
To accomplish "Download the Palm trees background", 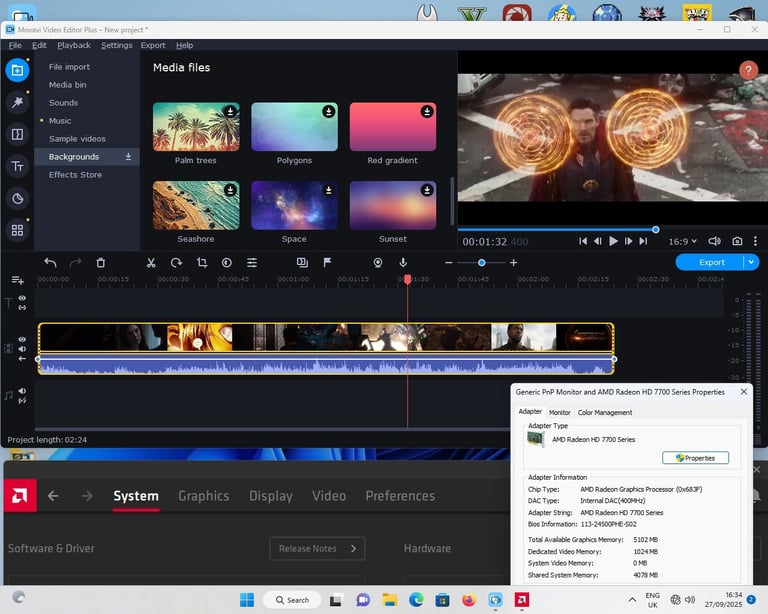I will [x=230, y=111].
